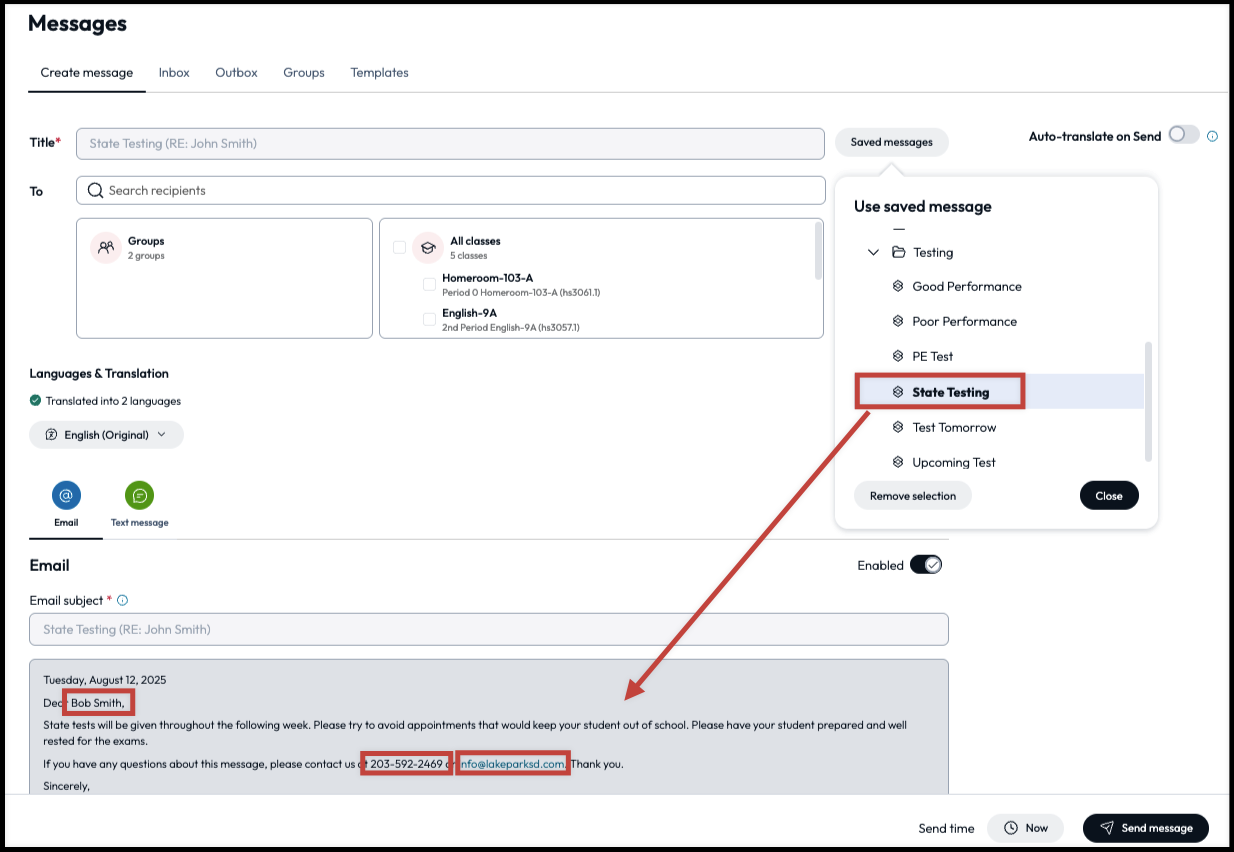
Task: Disable the Email Enabled toggle
Action: click(x=925, y=565)
